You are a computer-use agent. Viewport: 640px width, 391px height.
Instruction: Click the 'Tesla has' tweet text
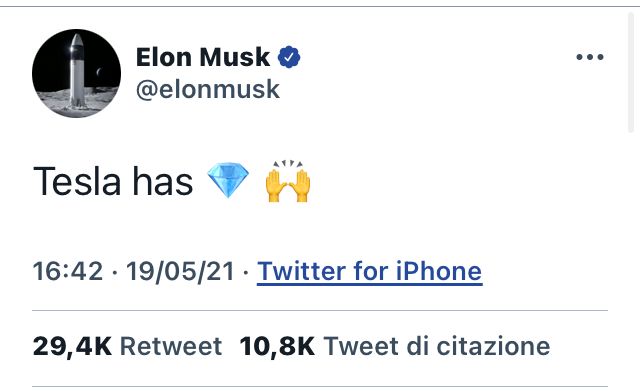pyautogui.click(x=113, y=181)
